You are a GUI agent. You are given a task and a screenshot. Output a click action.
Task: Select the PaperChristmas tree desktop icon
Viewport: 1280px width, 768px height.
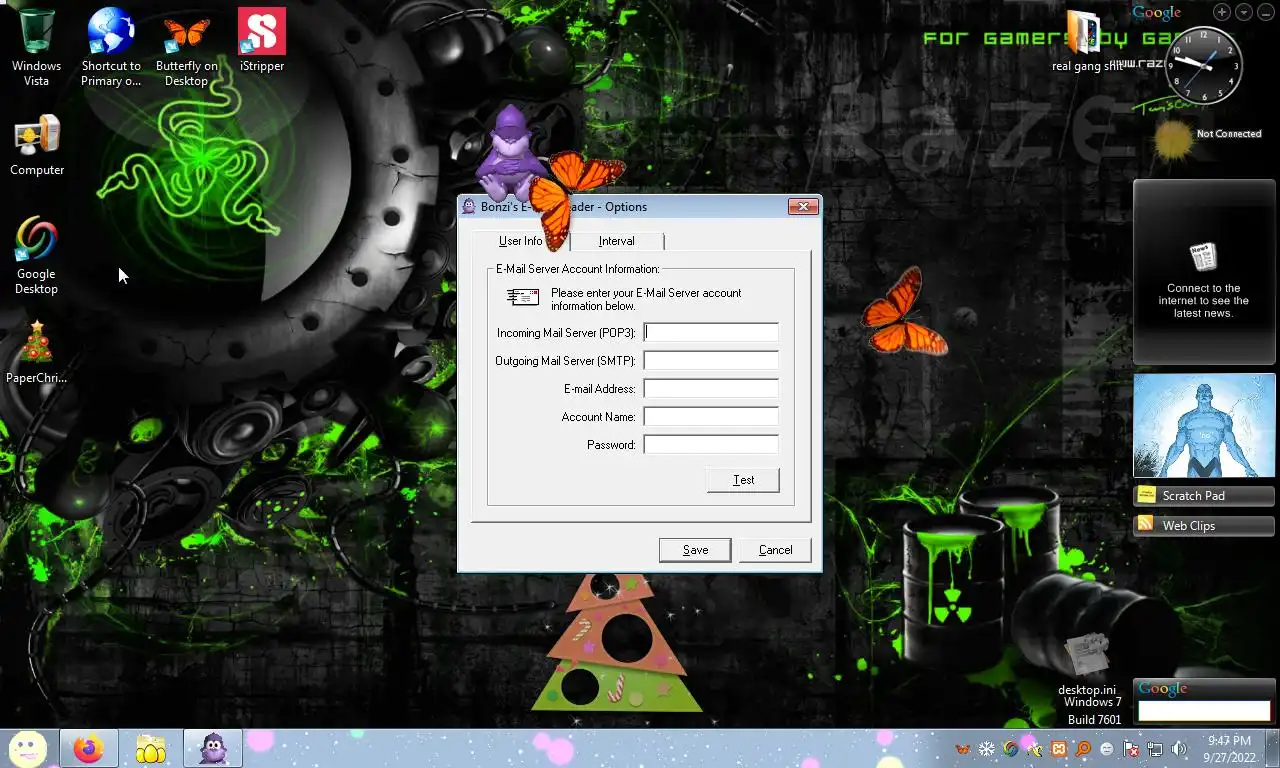36,352
